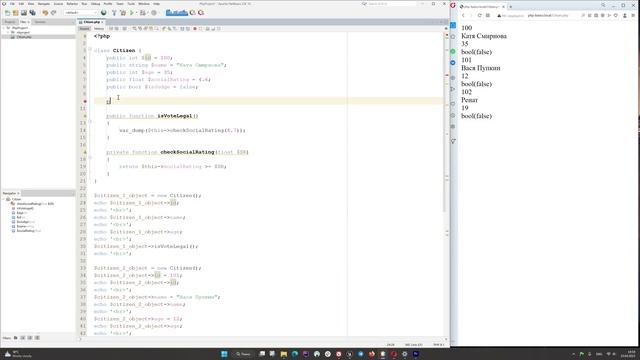This screenshot has height=360, width=640.
Task: Click text 'Ренат' in browser page
Action: (469, 100)
